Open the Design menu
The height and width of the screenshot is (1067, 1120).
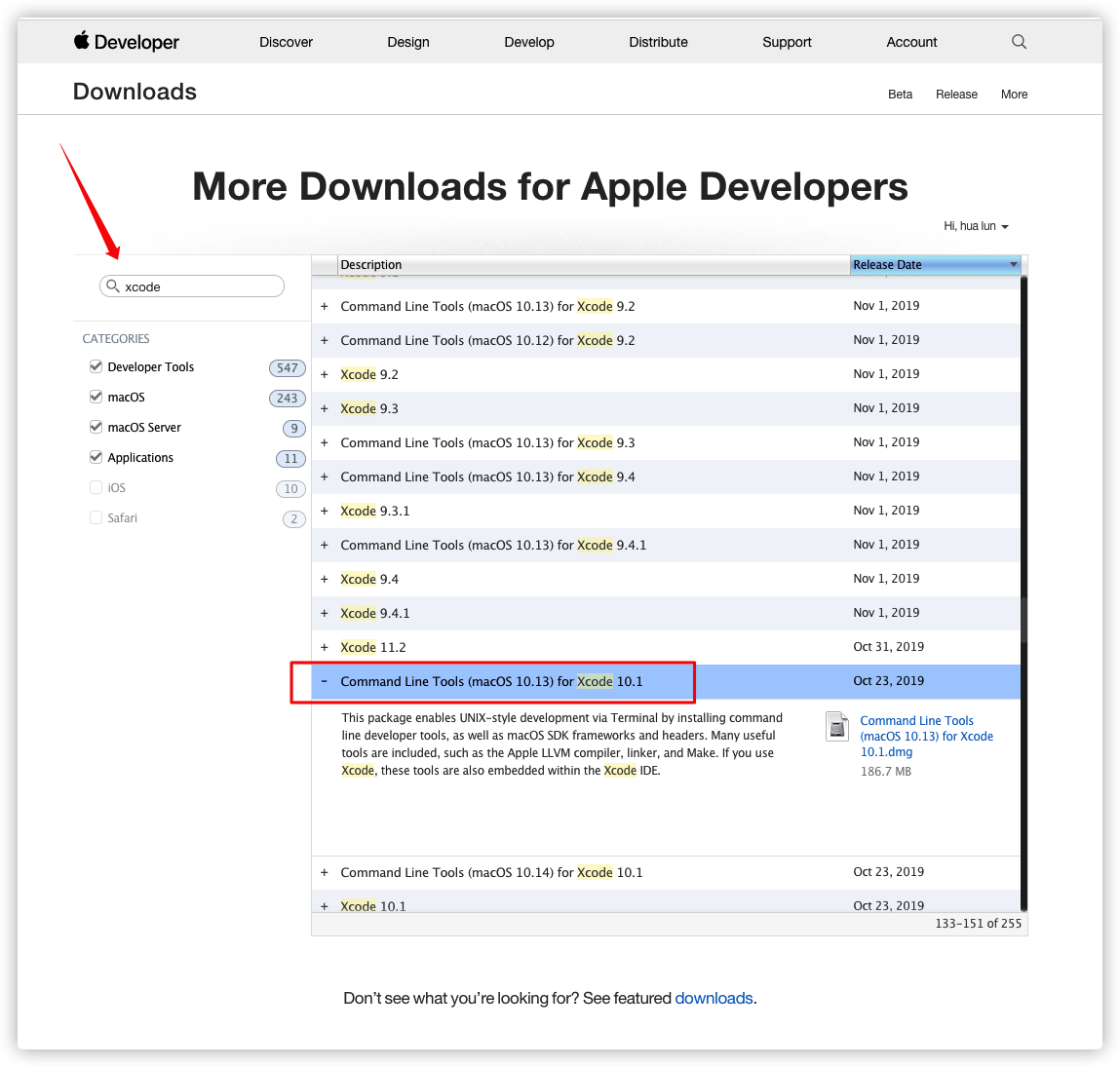pos(407,42)
